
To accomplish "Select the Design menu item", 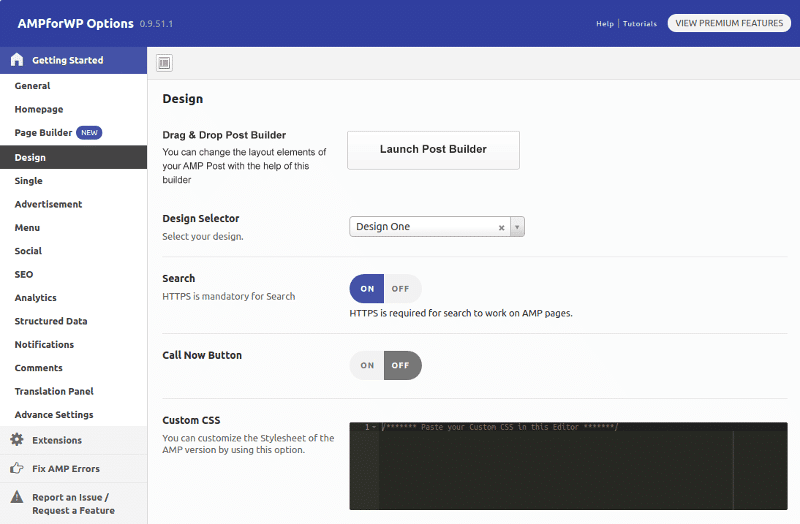I will (x=73, y=157).
